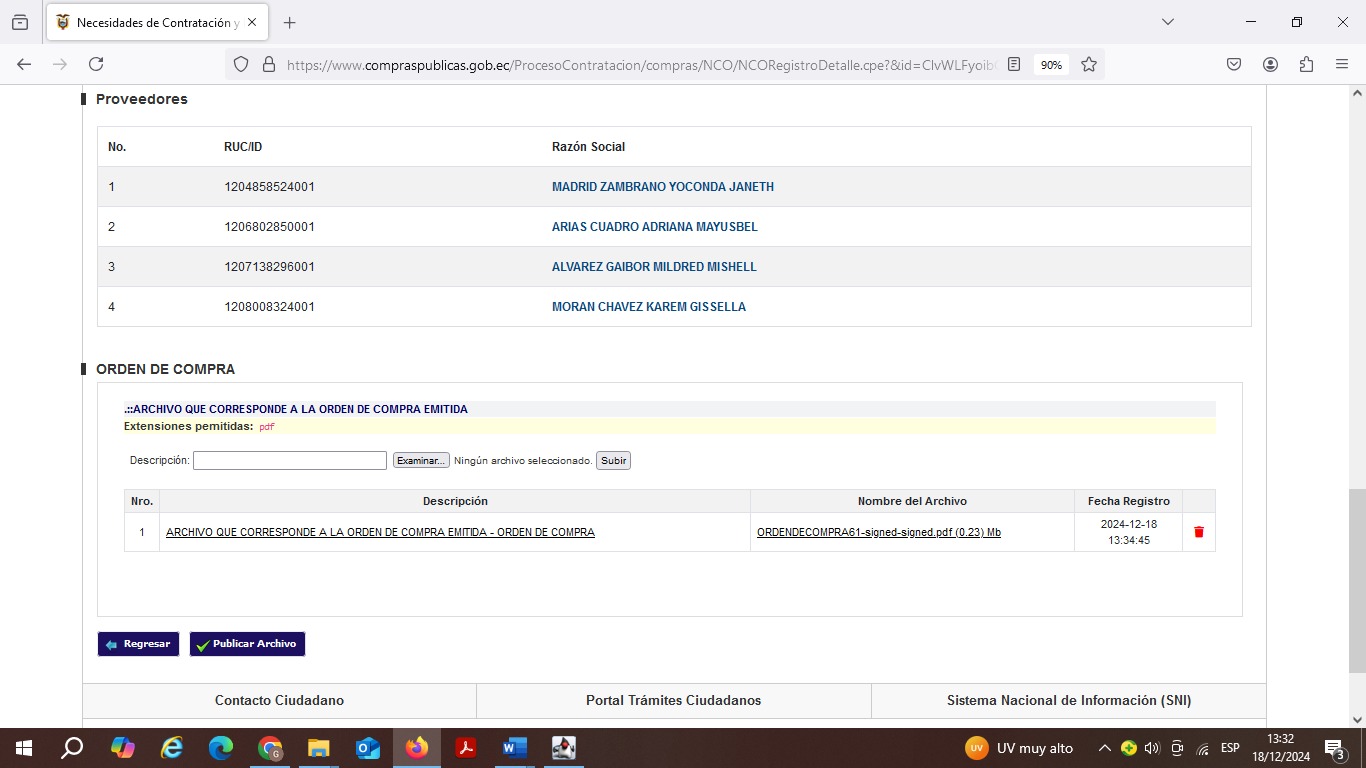The image size is (1366, 768).
Task: Reload the page with browser refresh icon
Action: (x=96, y=64)
